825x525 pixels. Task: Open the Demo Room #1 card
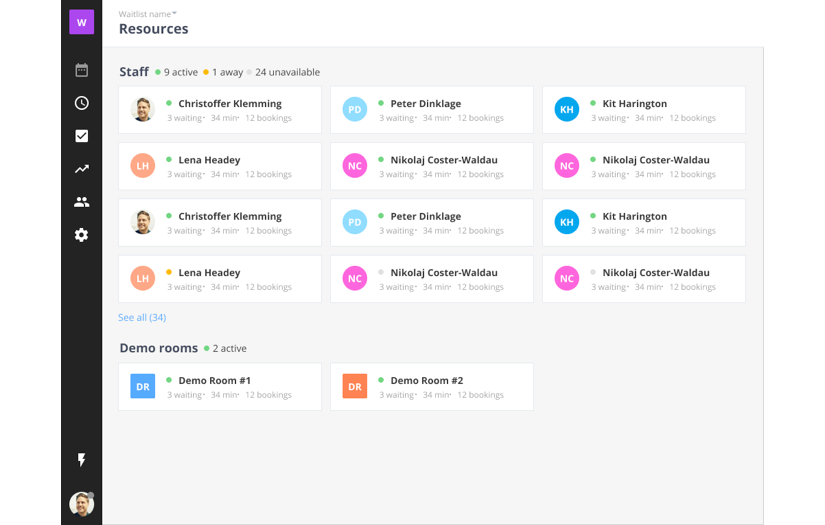220,387
